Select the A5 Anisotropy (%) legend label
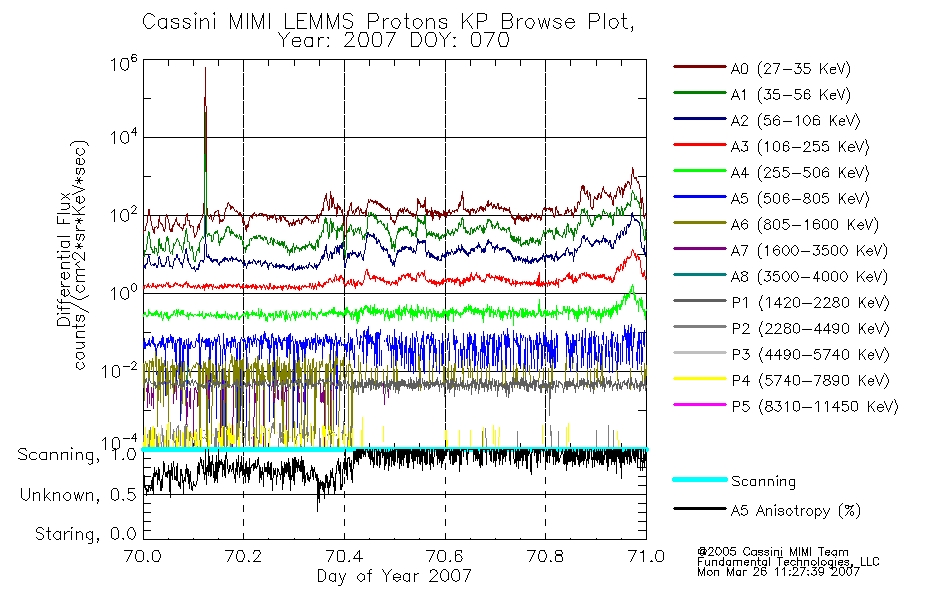Image resolution: width=950 pixels, height=600 pixels. [x=796, y=510]
